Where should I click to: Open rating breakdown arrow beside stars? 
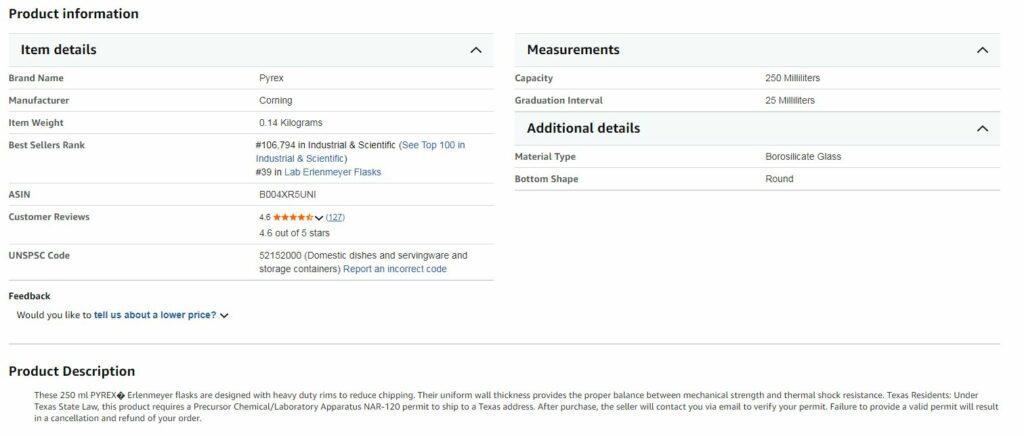coord(319,218)
